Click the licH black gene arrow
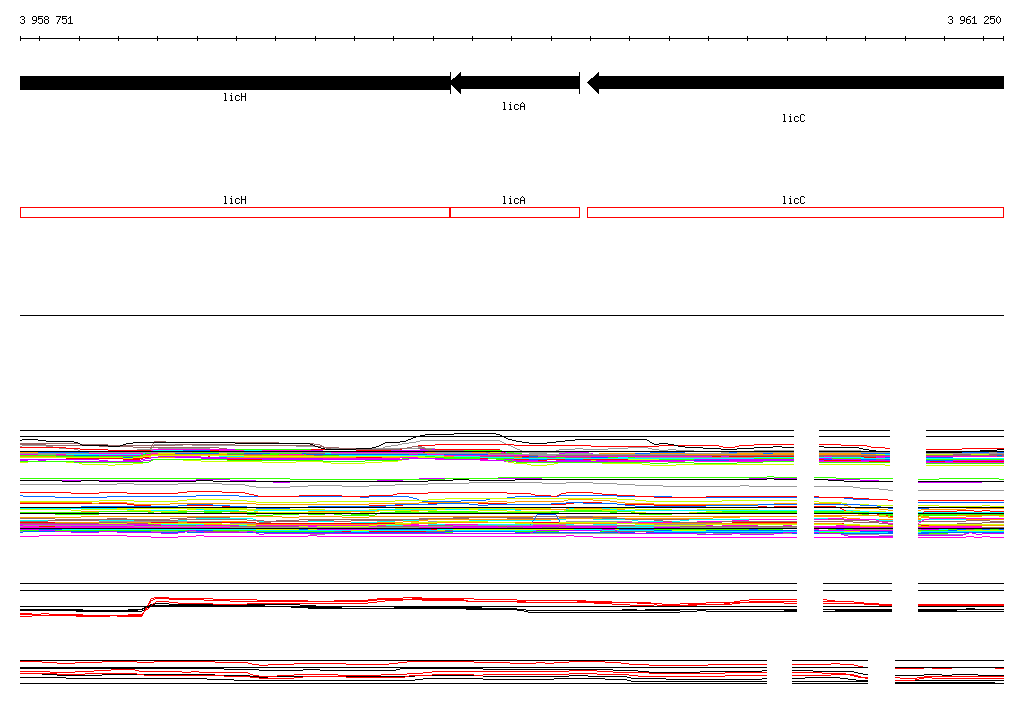This screenshot has width=1024, height=714. (x=235, y=83)
